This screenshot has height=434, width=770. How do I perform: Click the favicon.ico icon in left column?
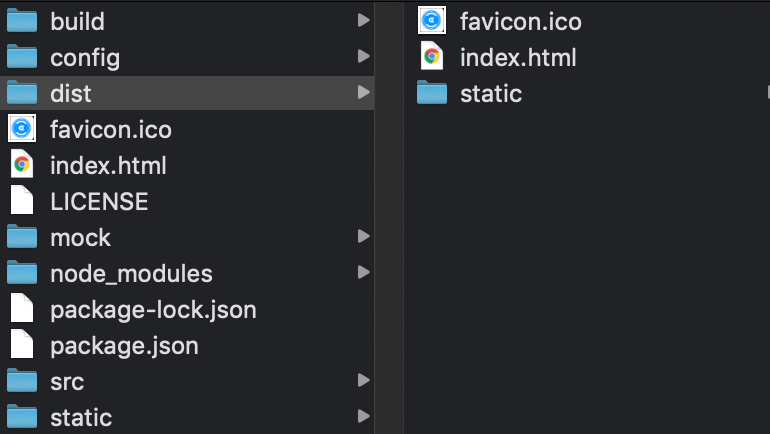(22, 129)
